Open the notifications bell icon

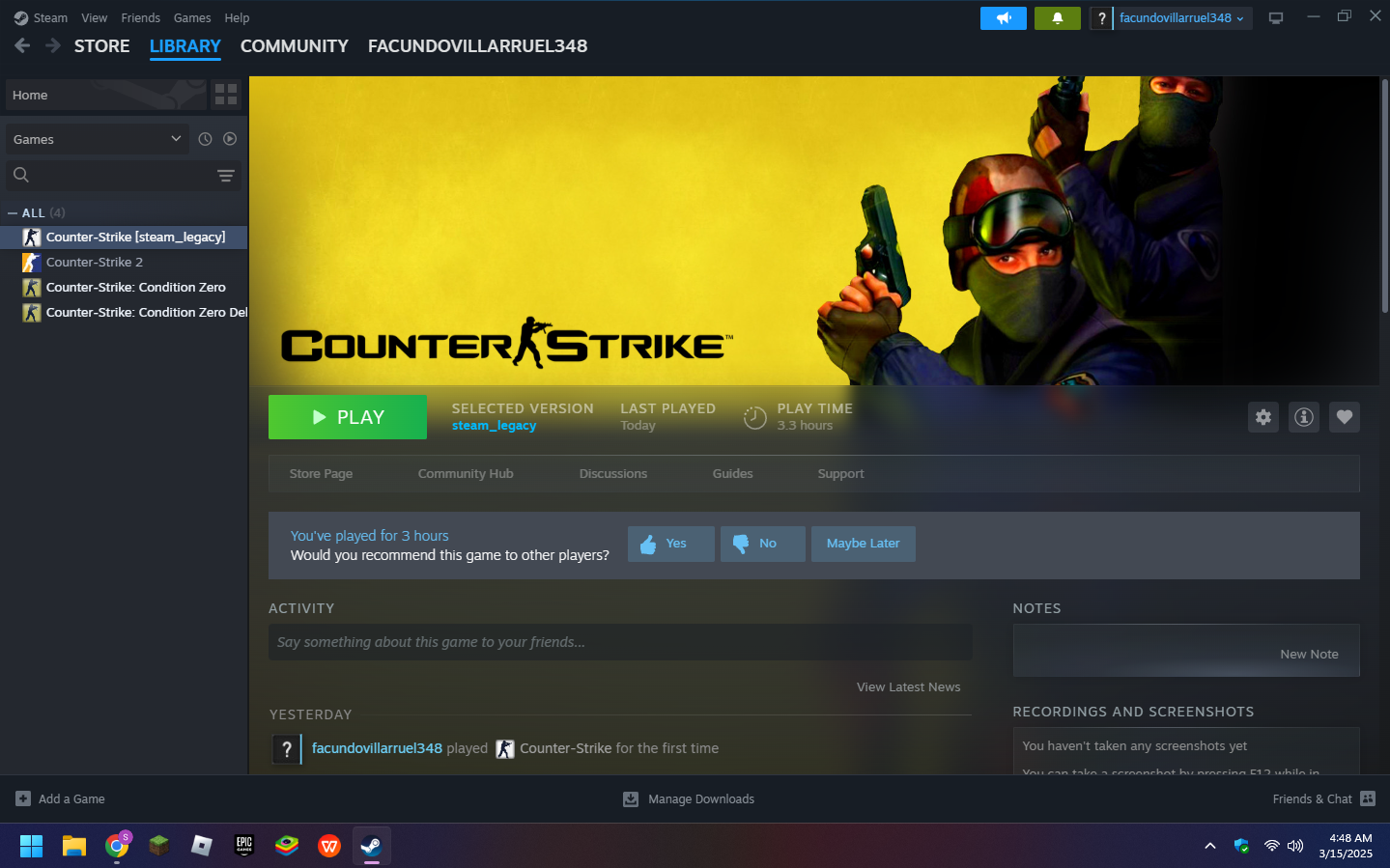(1057, 18)
